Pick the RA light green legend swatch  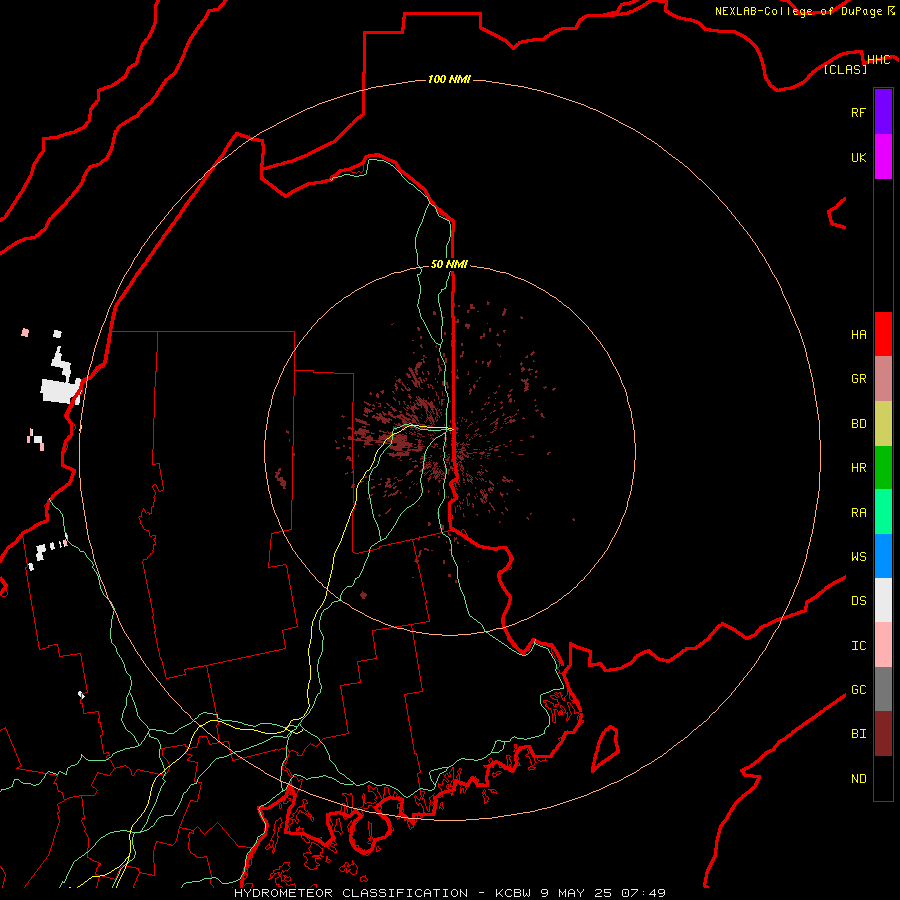coord(883,512)
